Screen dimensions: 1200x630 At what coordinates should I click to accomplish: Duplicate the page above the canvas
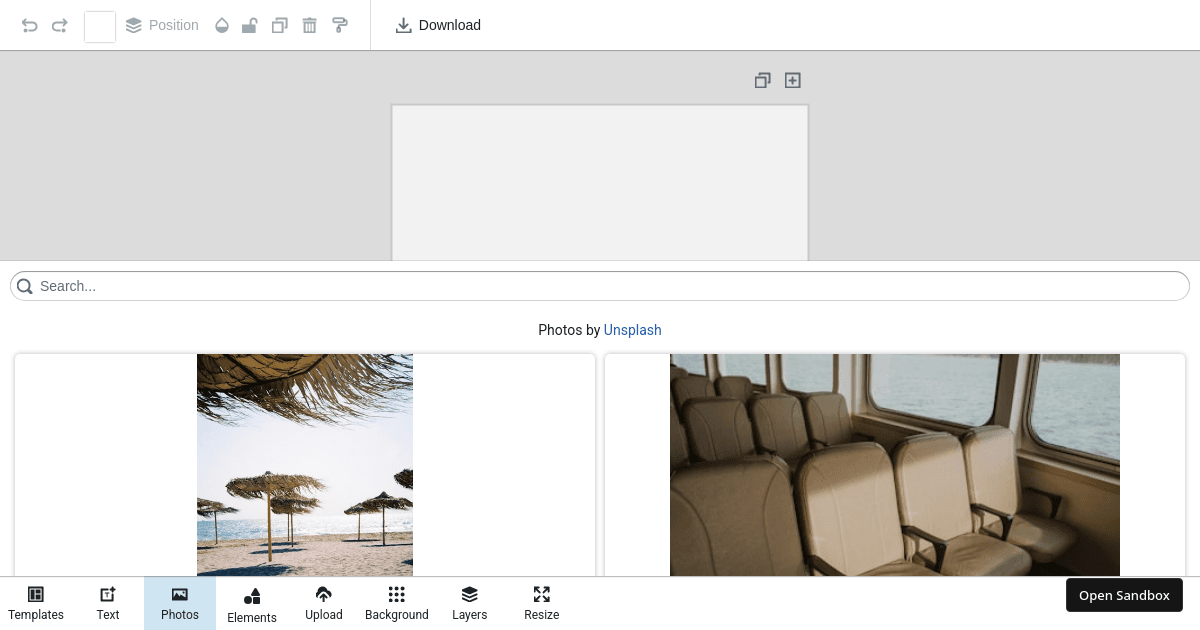point(763,80)
